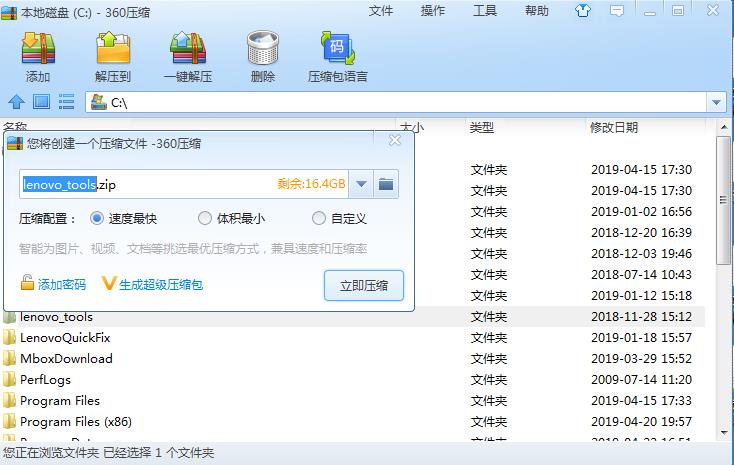Switch to the list view button
The image size is (734, 465).
[x=66, y=101]
